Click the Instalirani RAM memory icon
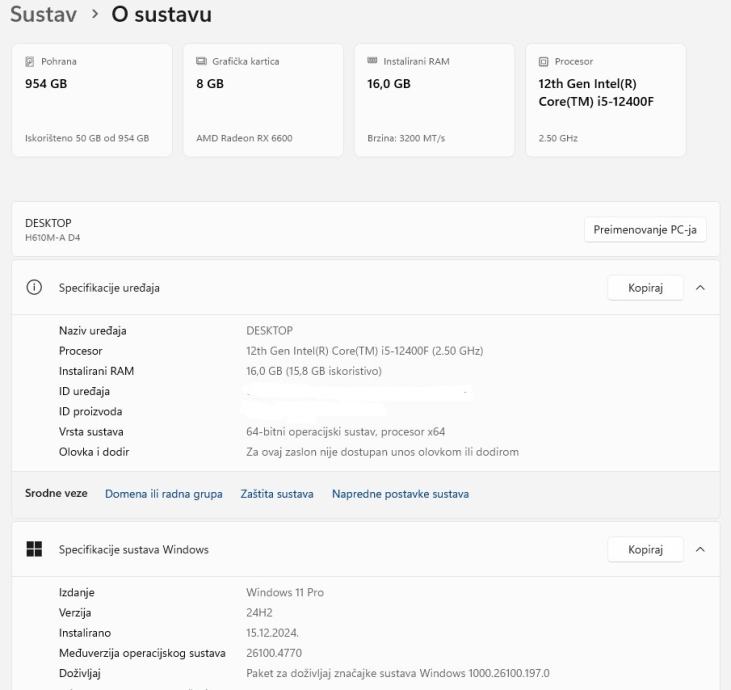Viewport: 731px width, 690px height. coord(372,62)
